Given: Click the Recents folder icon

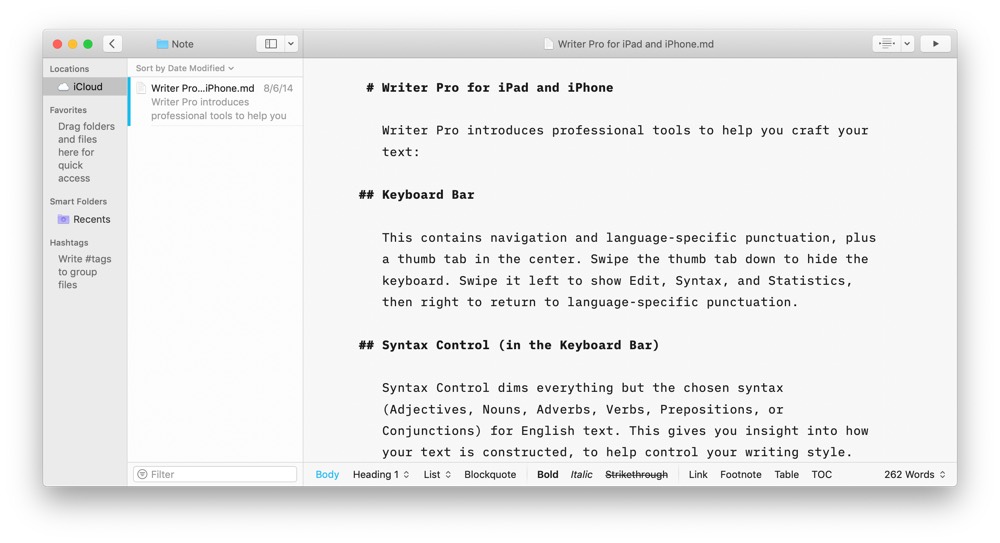Looking at the screenshot, I should coord(63,219).
